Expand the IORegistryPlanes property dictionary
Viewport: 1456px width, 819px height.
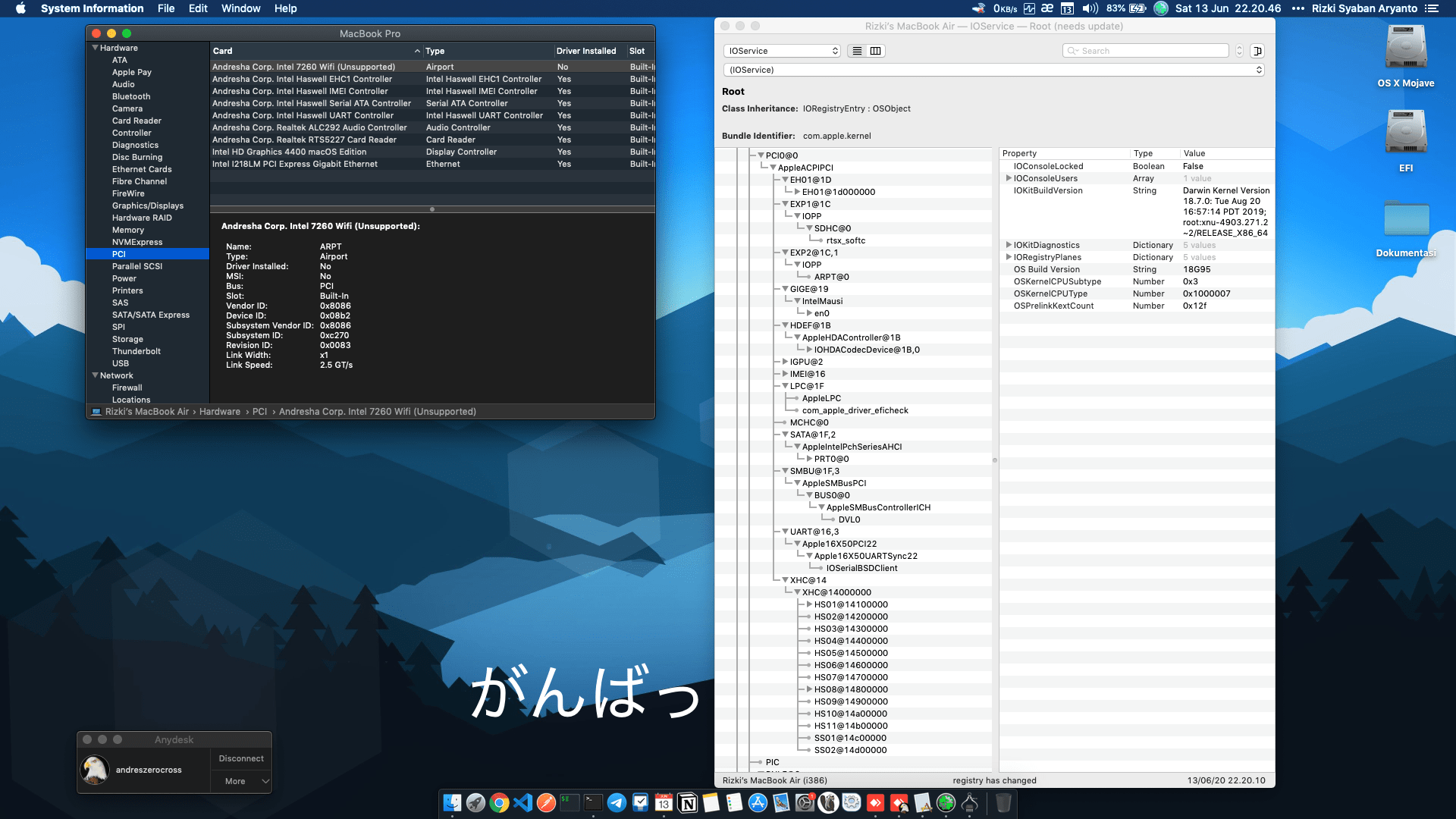pyautogui.click(x=1009, y=257)
